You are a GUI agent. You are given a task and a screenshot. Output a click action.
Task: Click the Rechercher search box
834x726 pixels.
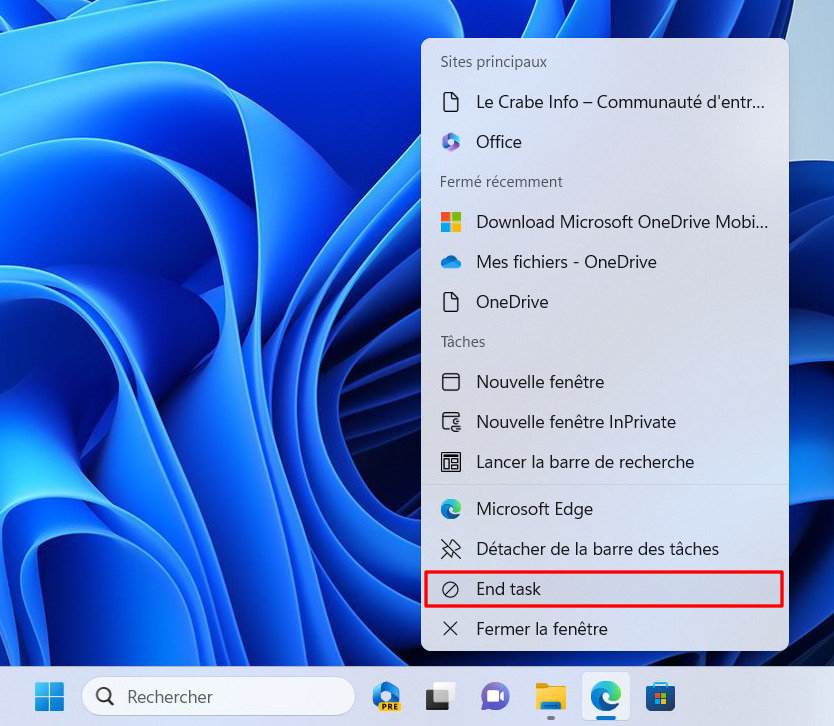tap(218, 696)
